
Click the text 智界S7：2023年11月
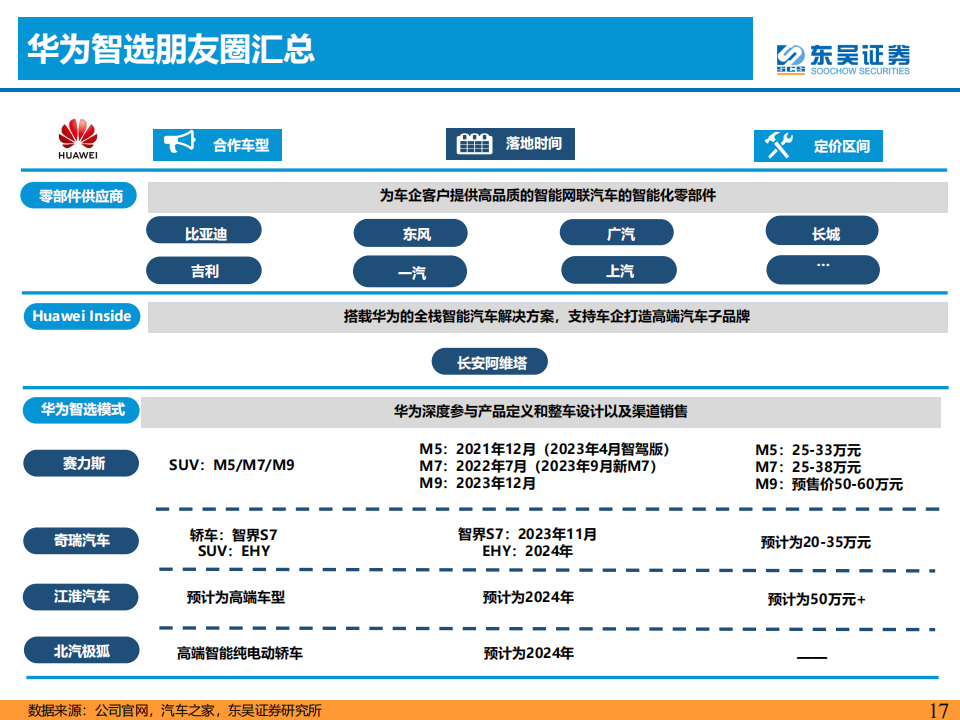(x=527, y=534)
